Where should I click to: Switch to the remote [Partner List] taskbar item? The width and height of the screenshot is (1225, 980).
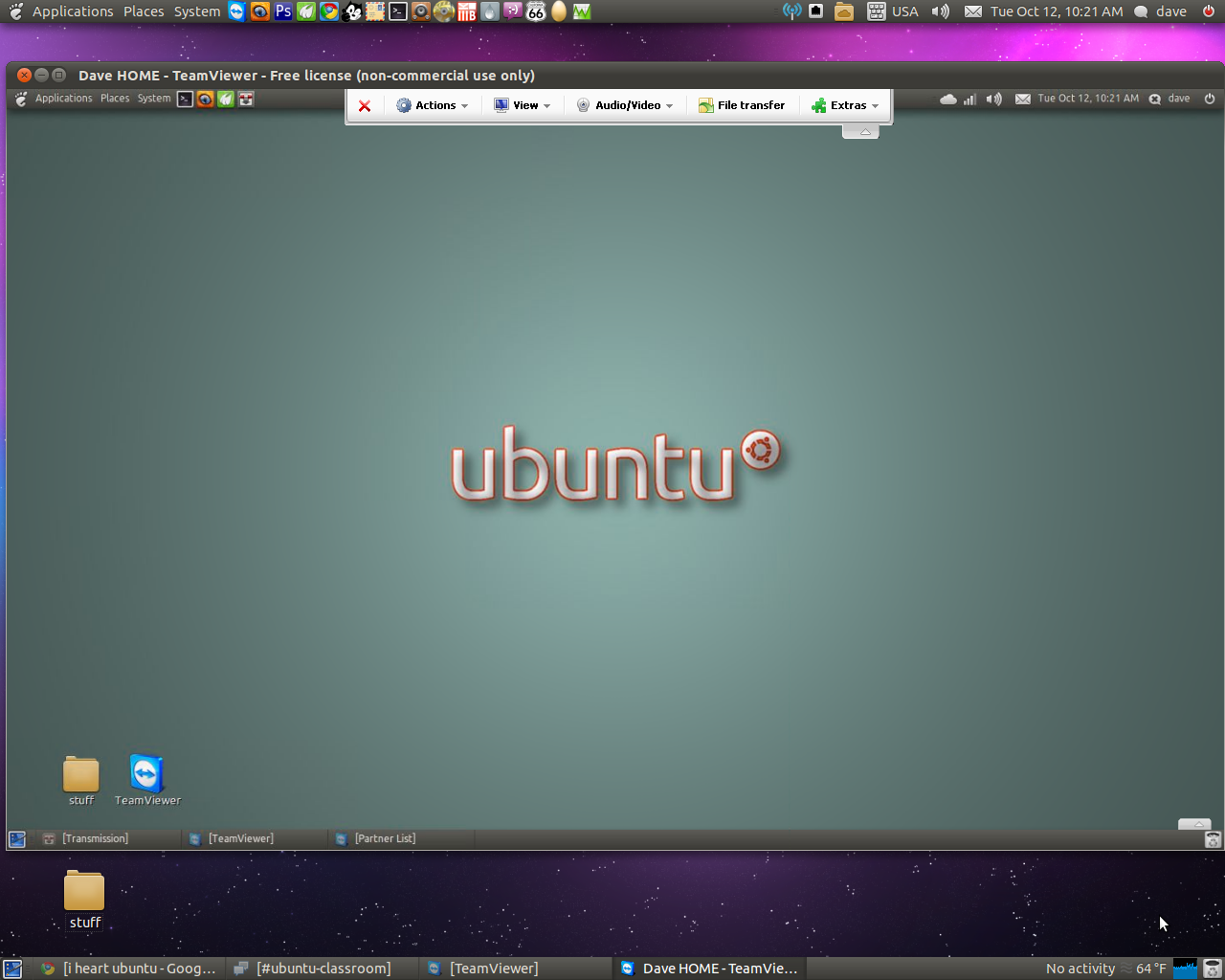[400, 838]
